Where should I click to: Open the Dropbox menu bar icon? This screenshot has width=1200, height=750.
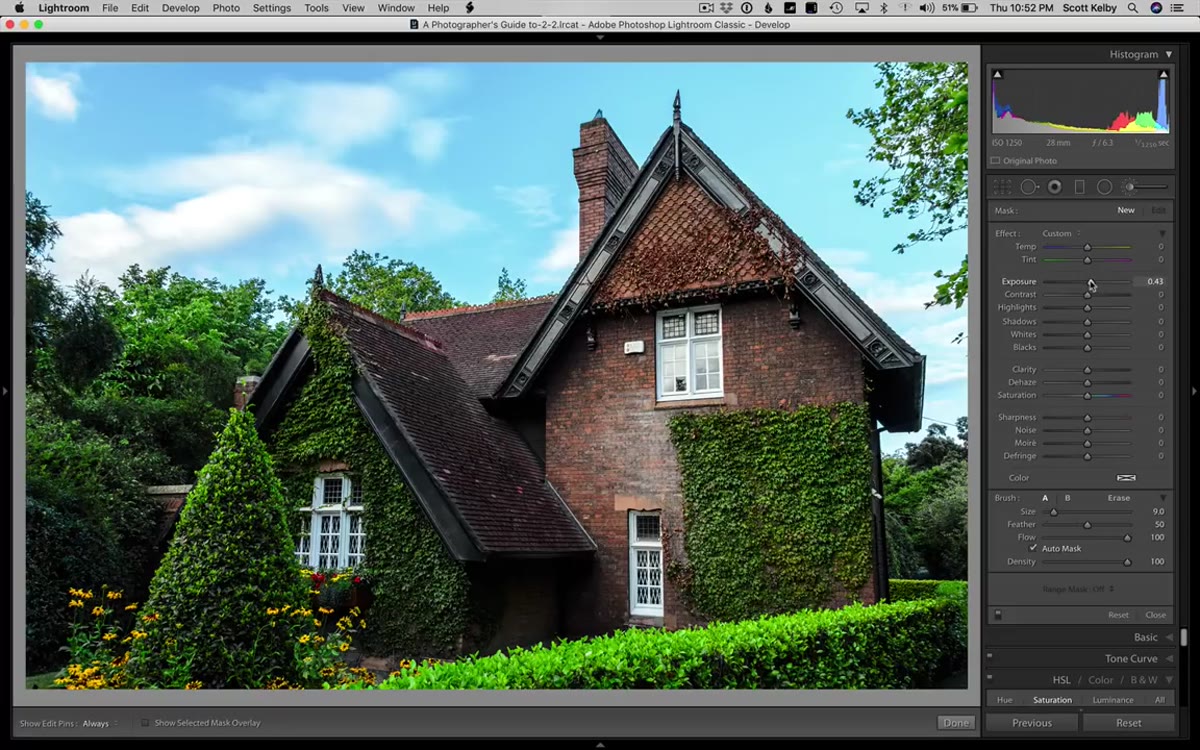[727, 8]
